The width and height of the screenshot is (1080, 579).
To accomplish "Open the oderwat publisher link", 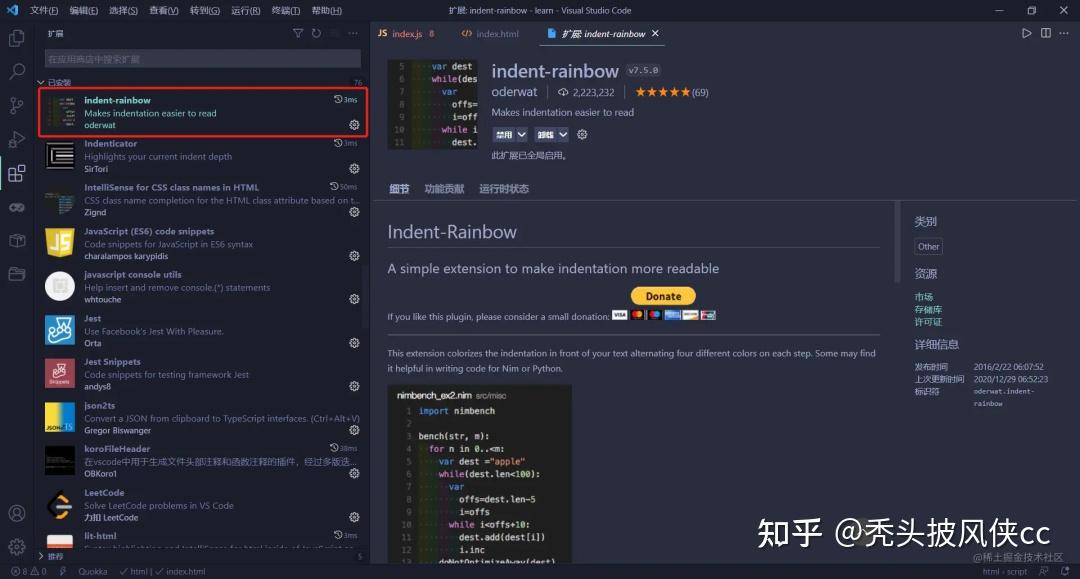I will tap(514, 92).
